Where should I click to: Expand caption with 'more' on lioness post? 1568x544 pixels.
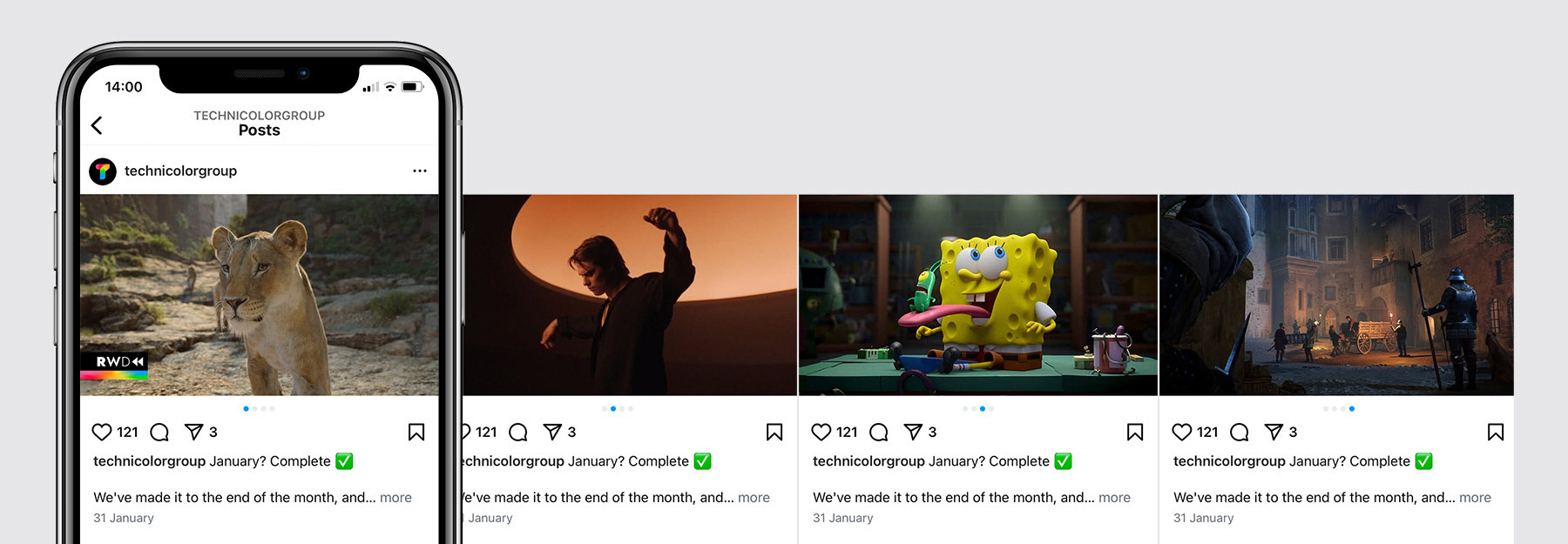click(x=395, y=498)
